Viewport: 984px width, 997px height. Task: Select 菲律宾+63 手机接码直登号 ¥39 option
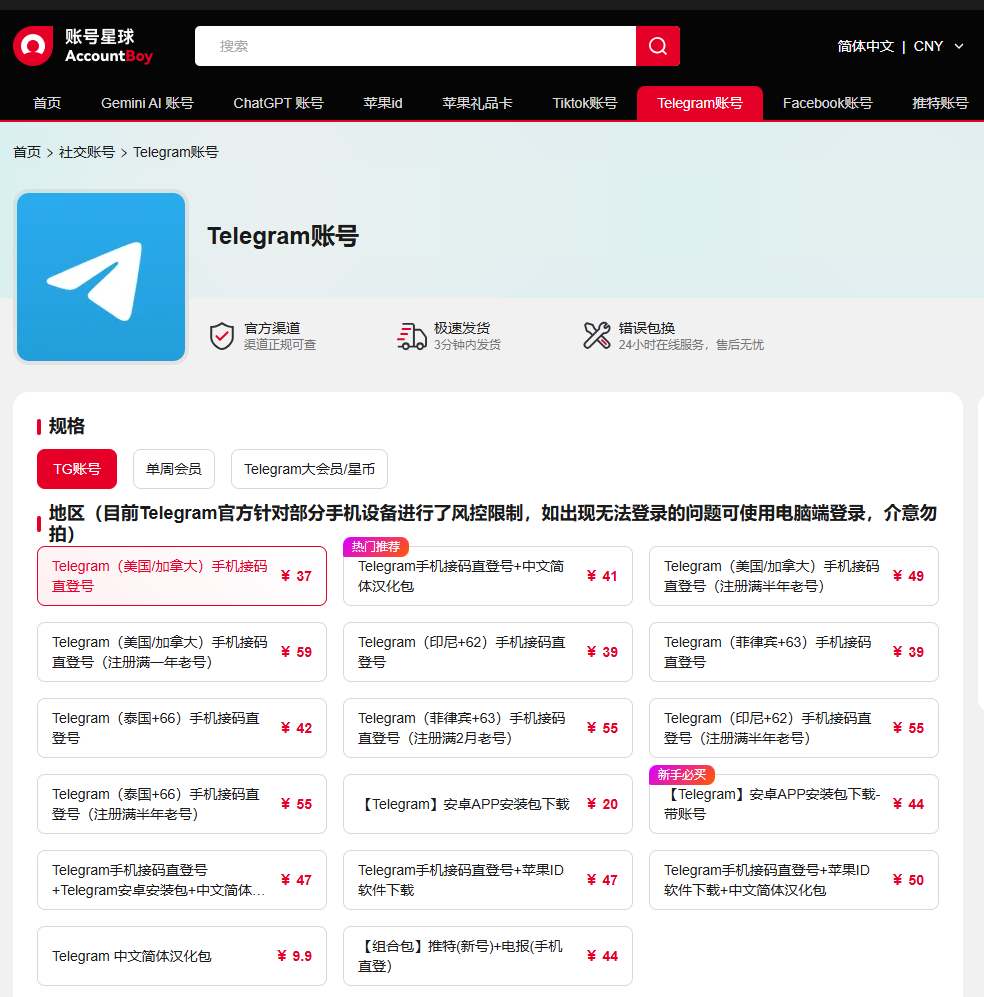(794, 652)
